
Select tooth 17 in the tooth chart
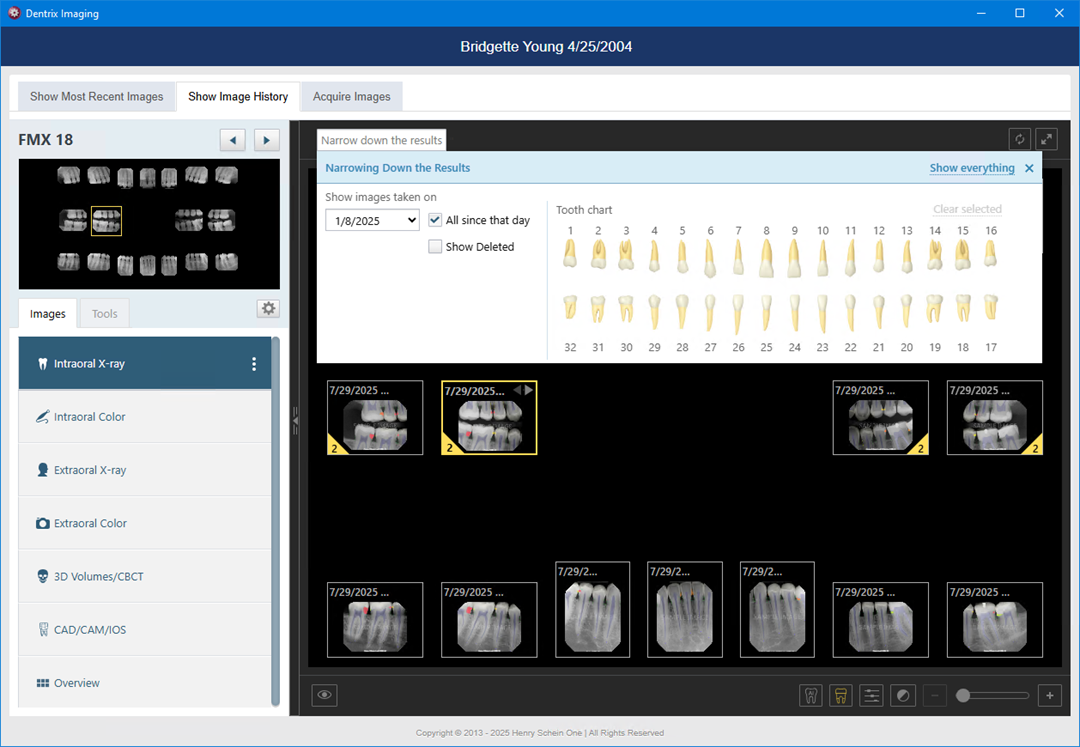(x=990, y=308)
